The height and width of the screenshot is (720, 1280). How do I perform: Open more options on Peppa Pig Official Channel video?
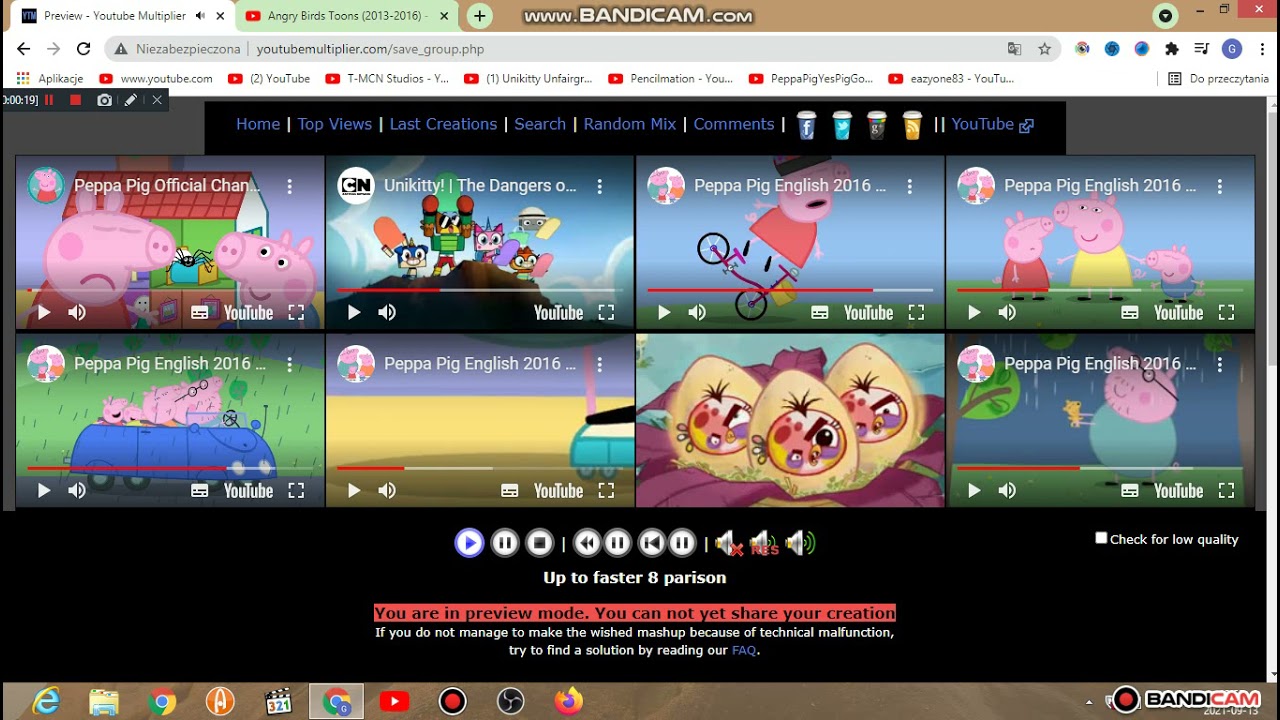289,186
